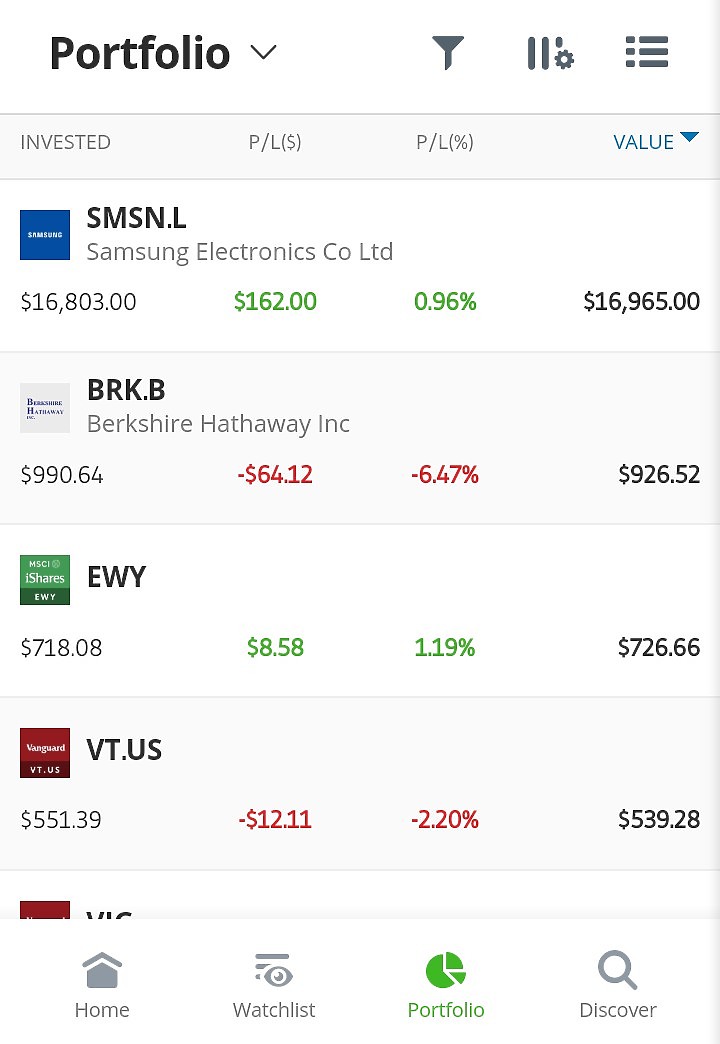Switch to list view icon
The image size is (720, 1044).
click(647, 52)
